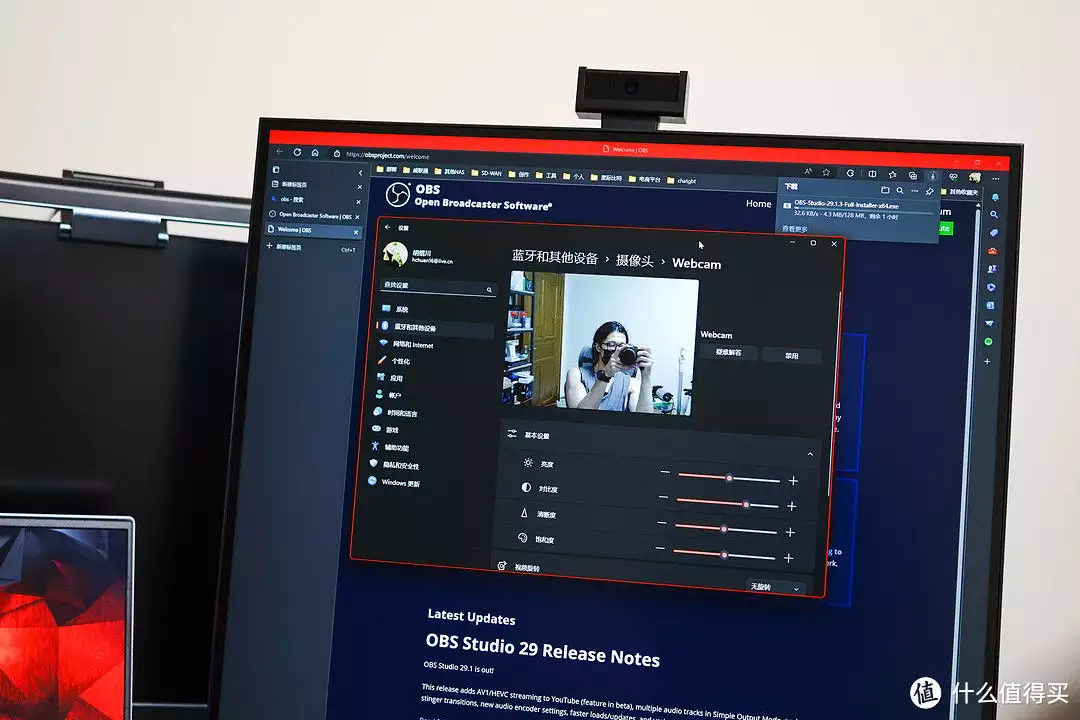Click 蓝牙和其他设备 in breadcrumb
This screenshot has height=720, width=1080.
(x=554, y=257)
